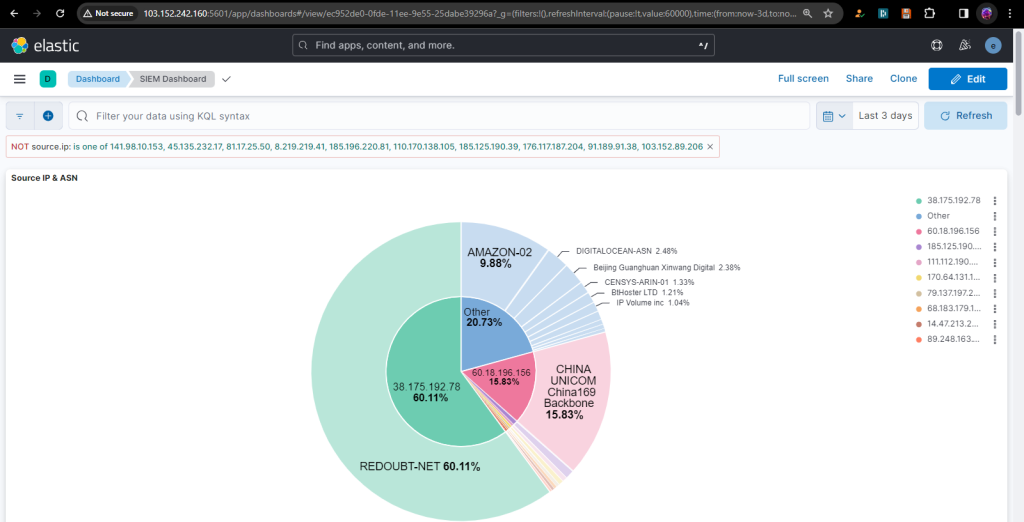Click the Not secure warning badge
This screenshot has height=522, width=1024.
(108, 13)
